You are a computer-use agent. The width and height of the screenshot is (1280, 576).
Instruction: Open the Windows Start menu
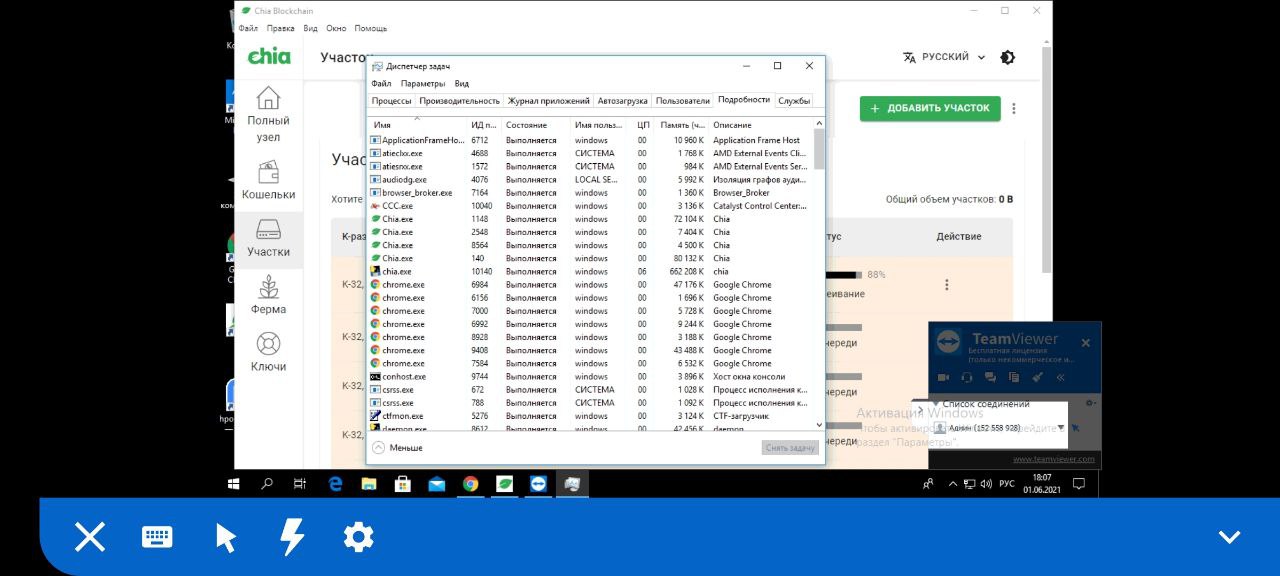tap(234, 484)
